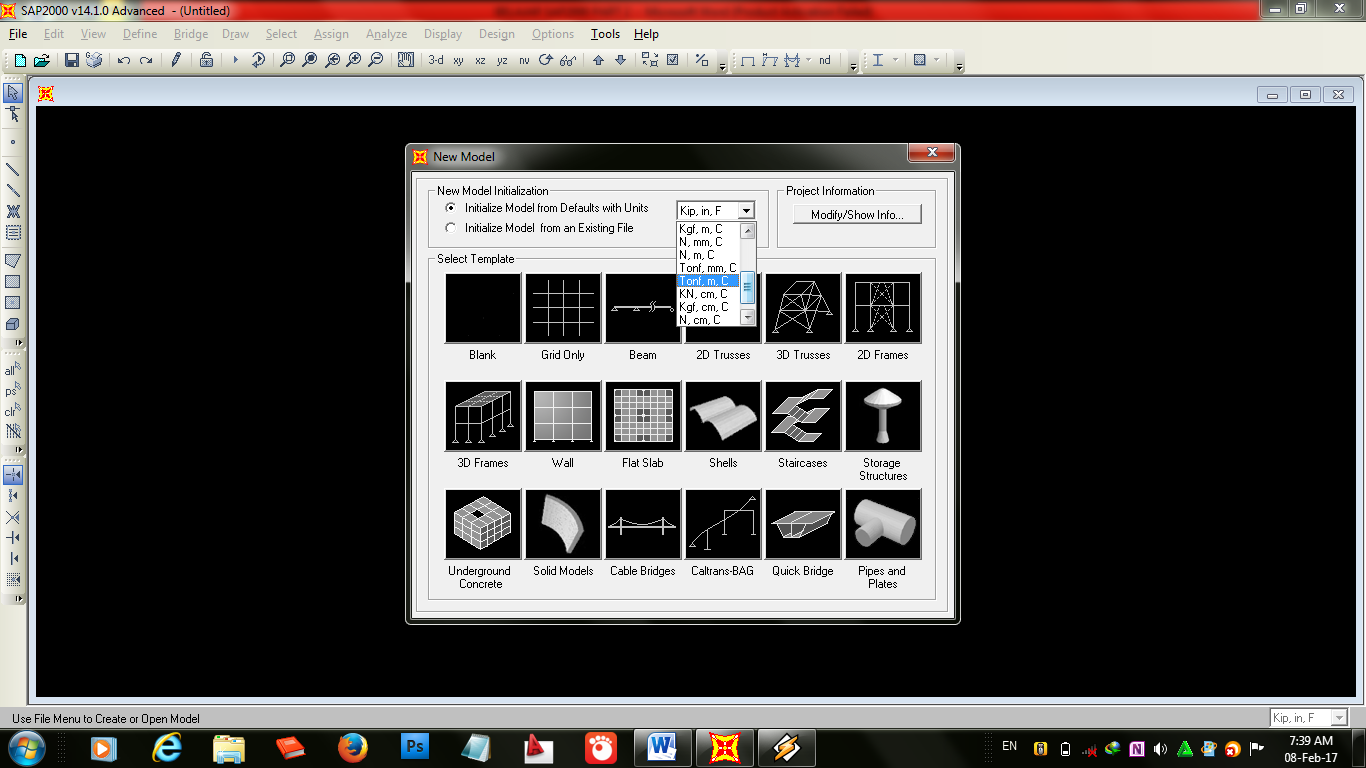1366x768 pixels.
Task: Click units list scrollbar down arrow
Action: tap(747, 318)
